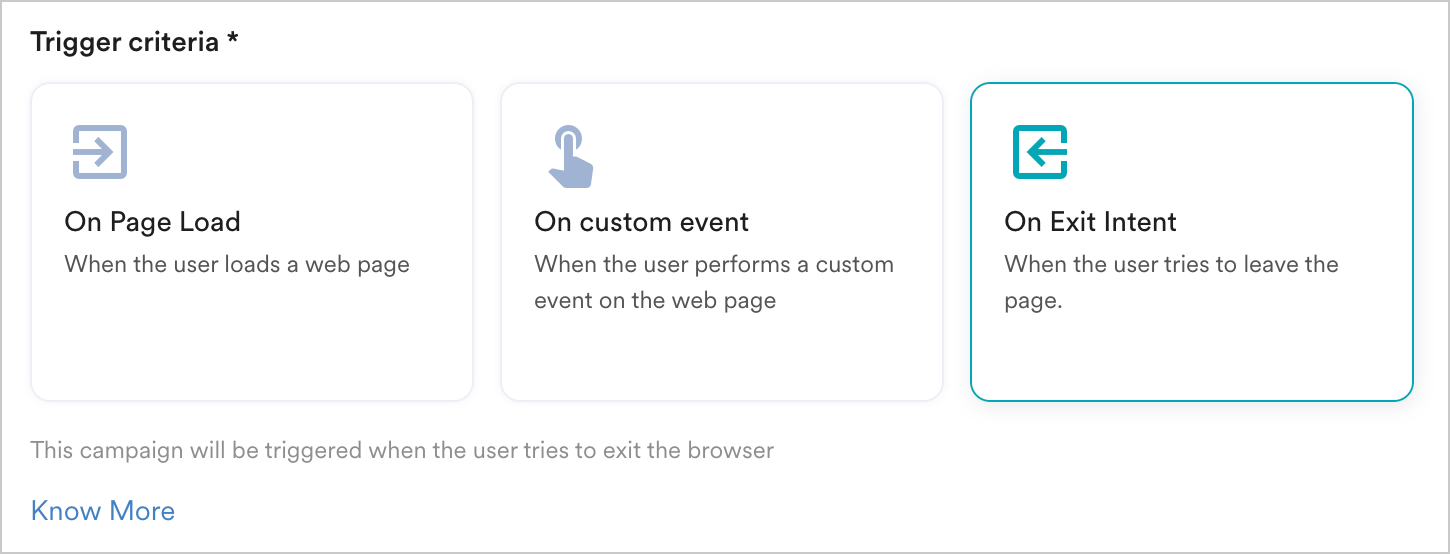Select the "On Page Load" title
The width and height of the screenshot is (1450, 554).
(152, 222)
